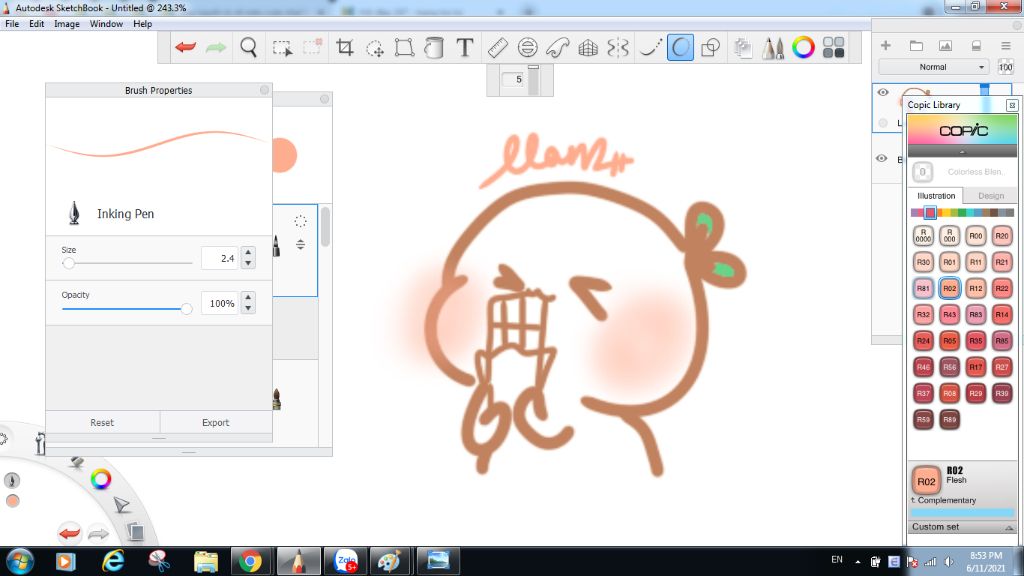Select the Zoom magnifier tool
The image size is (1024, 576).
[x=248, y=47]
